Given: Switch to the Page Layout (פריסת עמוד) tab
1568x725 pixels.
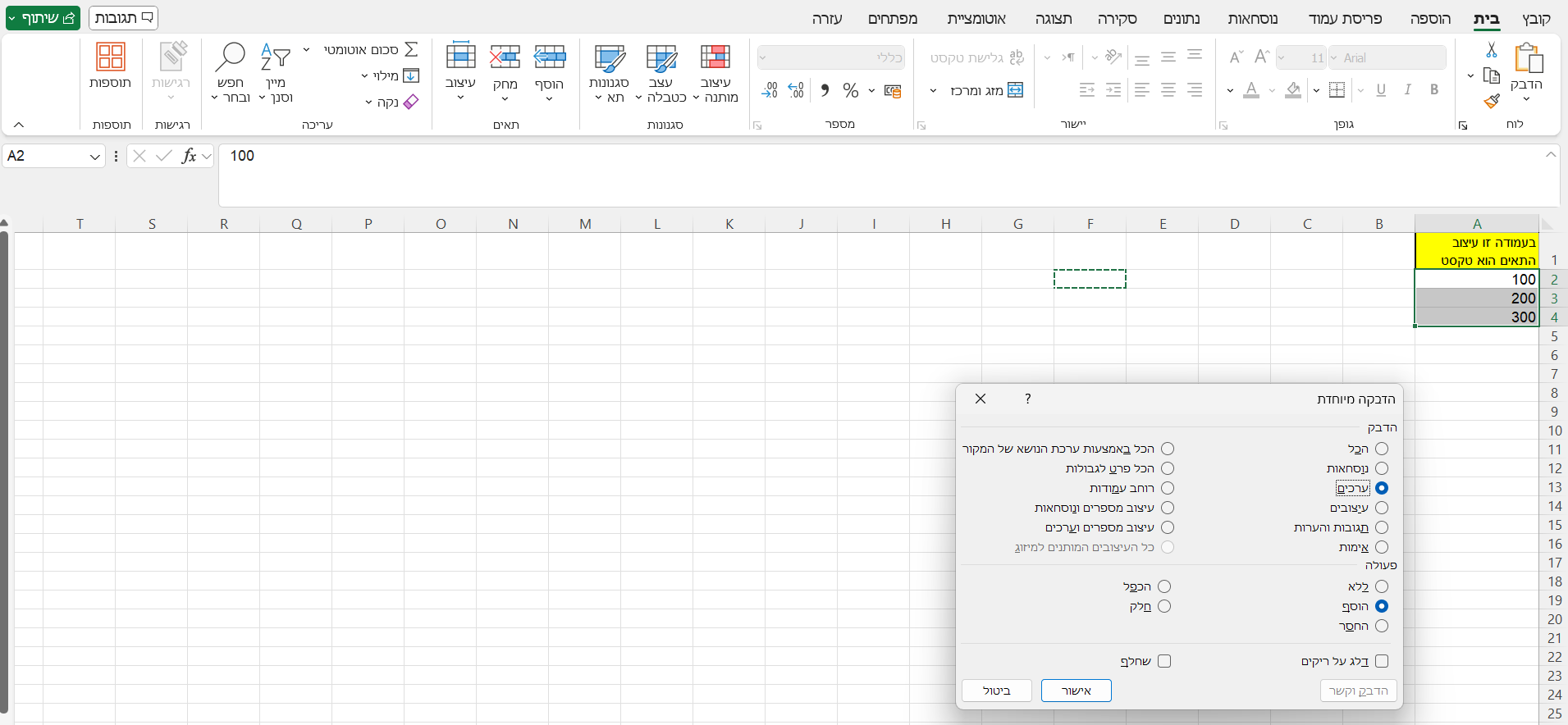Looking at the screenshot, I should coord(1346,19).
